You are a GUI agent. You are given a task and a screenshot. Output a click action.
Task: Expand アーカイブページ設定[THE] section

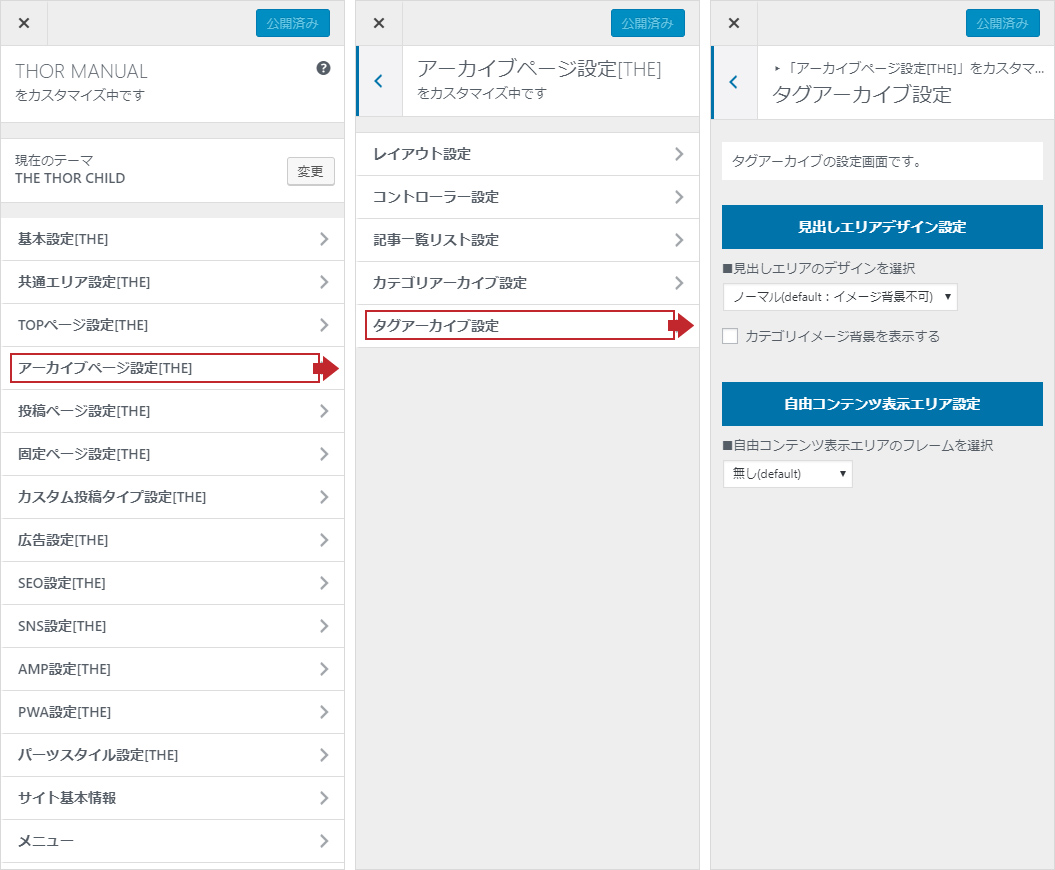point(165,368)
